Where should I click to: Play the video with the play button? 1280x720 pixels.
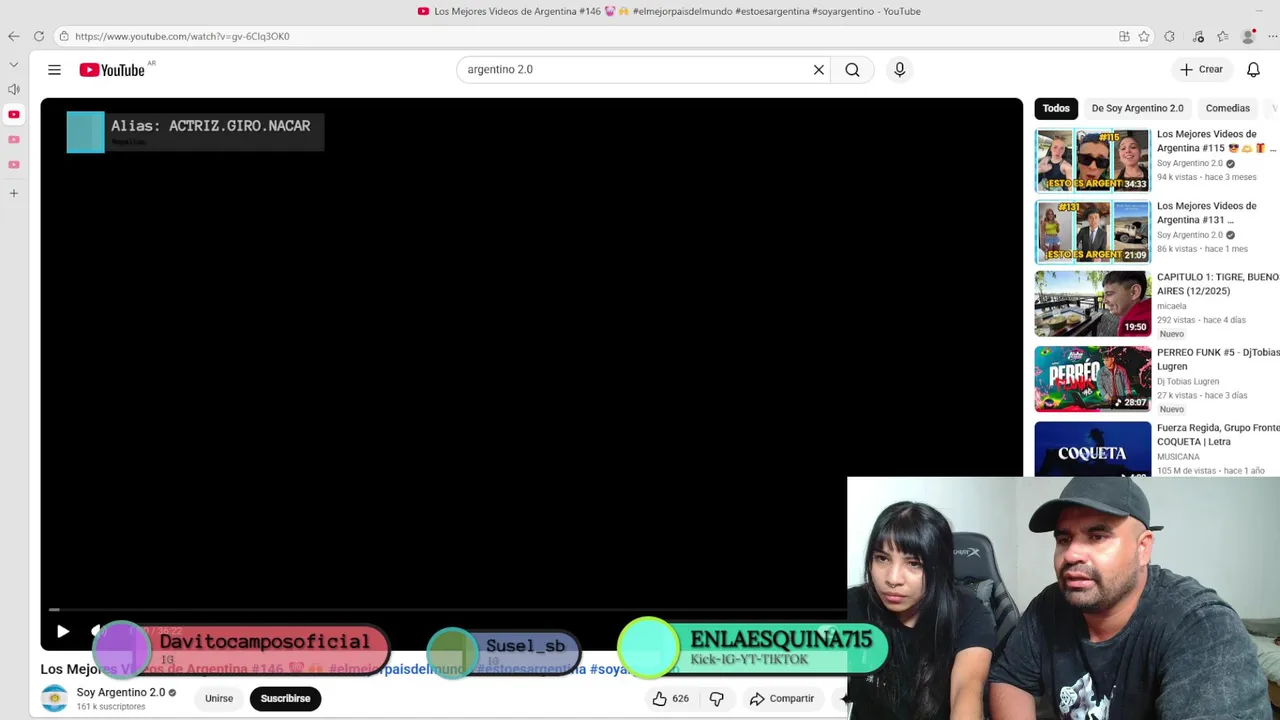(x=62, y=631)
